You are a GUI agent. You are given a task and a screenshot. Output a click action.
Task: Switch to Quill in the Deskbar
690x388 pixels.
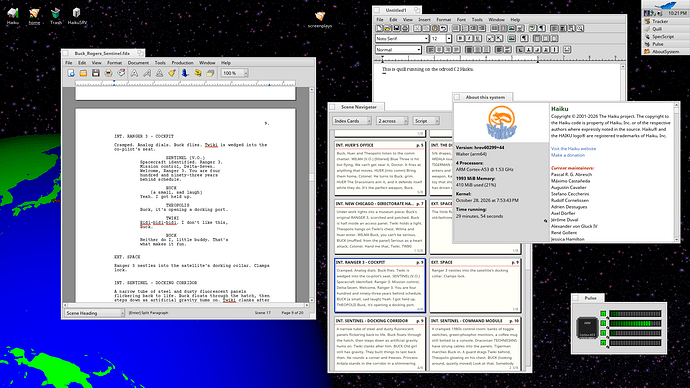(665, 29)
